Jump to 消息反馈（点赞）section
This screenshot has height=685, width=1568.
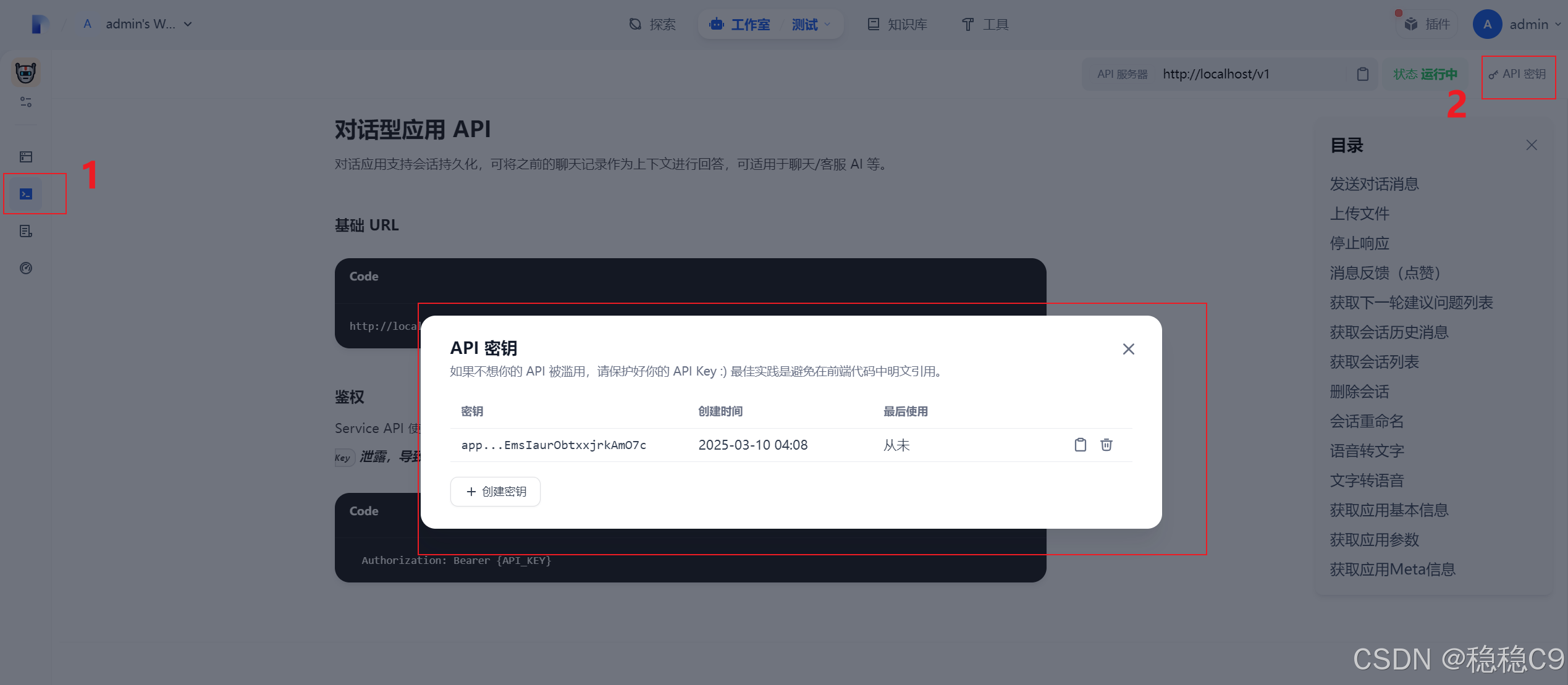click(1386, 273)
